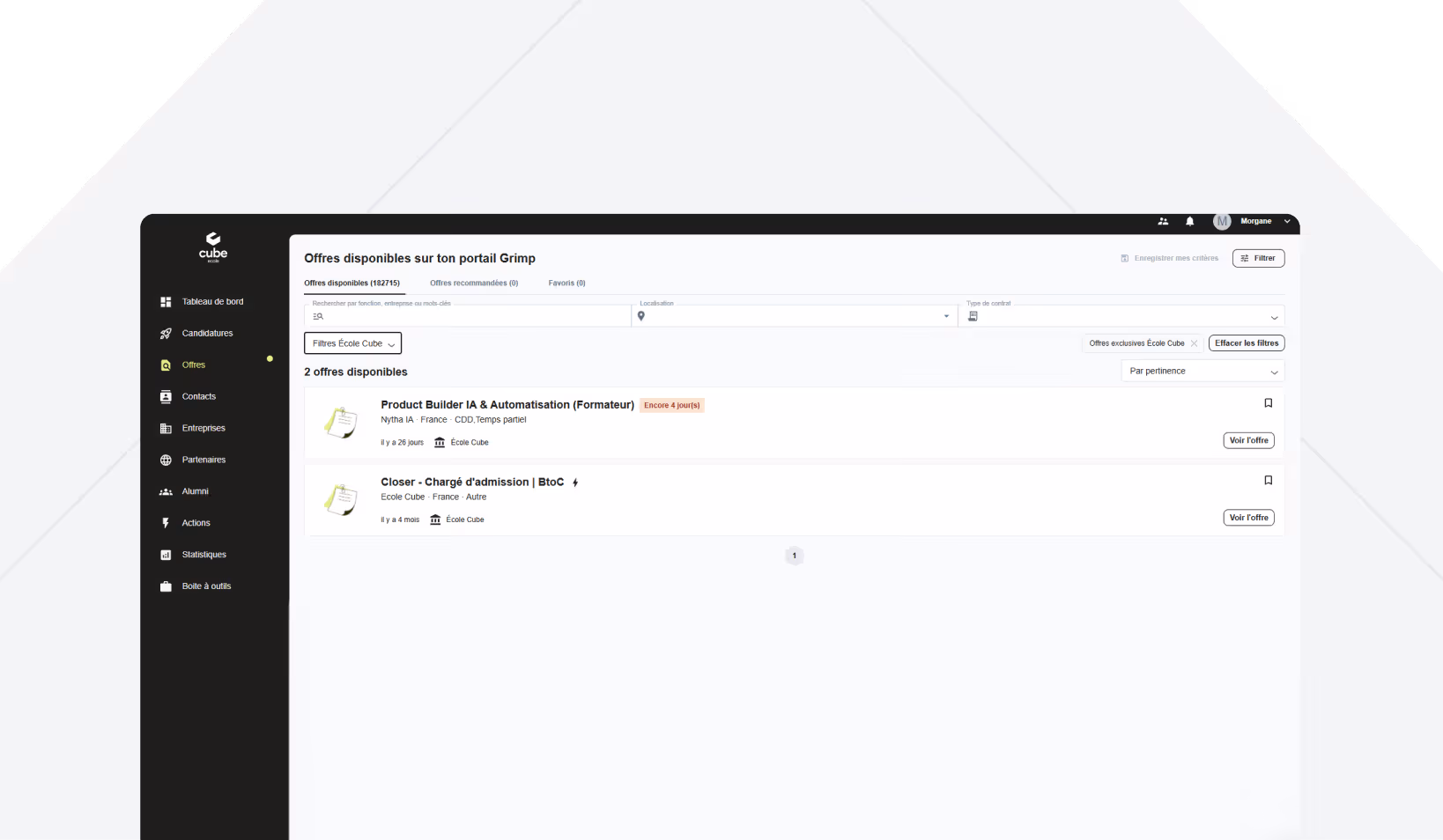Select the Offres sidebar icon
Screen dimensions: 1443x840
coord(166,365)
